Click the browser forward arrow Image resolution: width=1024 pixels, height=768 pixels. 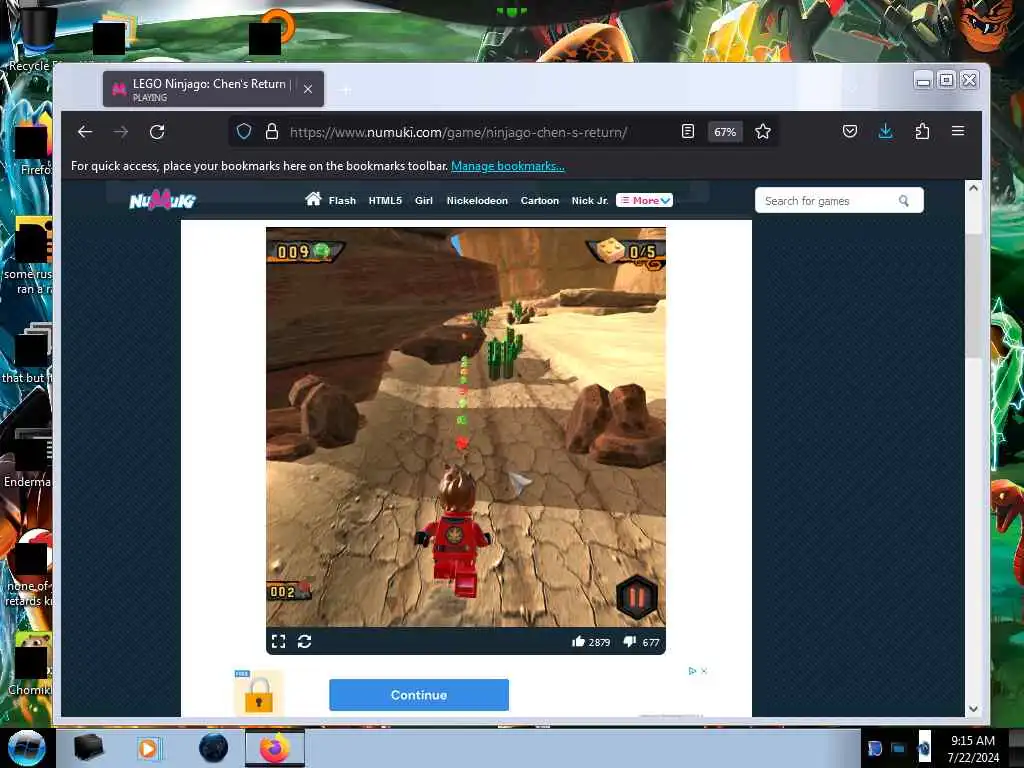coord(121,132)
